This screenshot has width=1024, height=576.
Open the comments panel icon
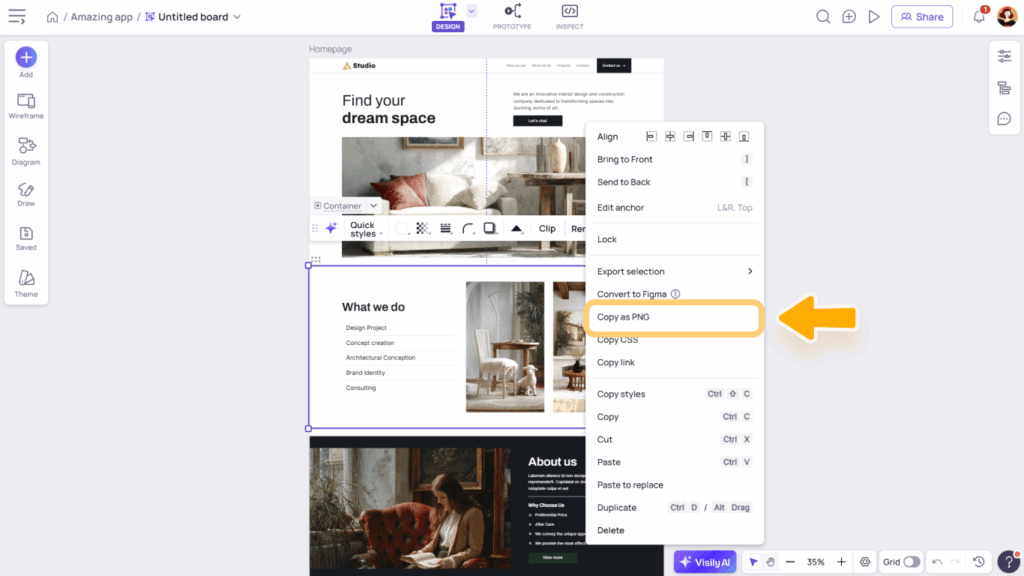click(1004, 119)
